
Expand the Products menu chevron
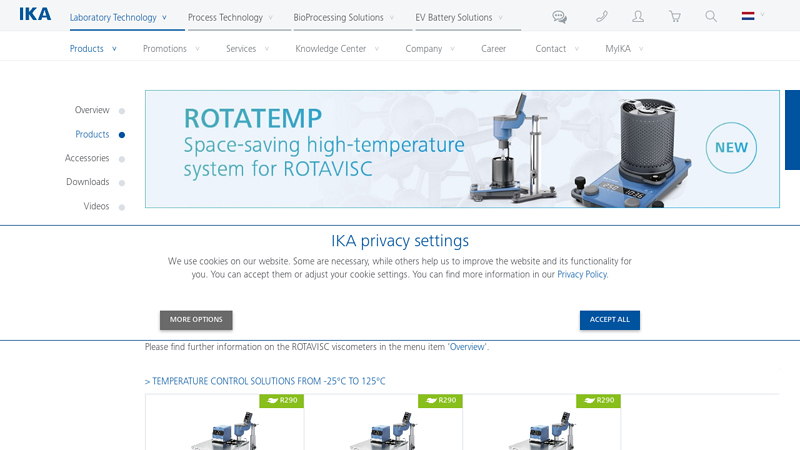pos(114,49)
